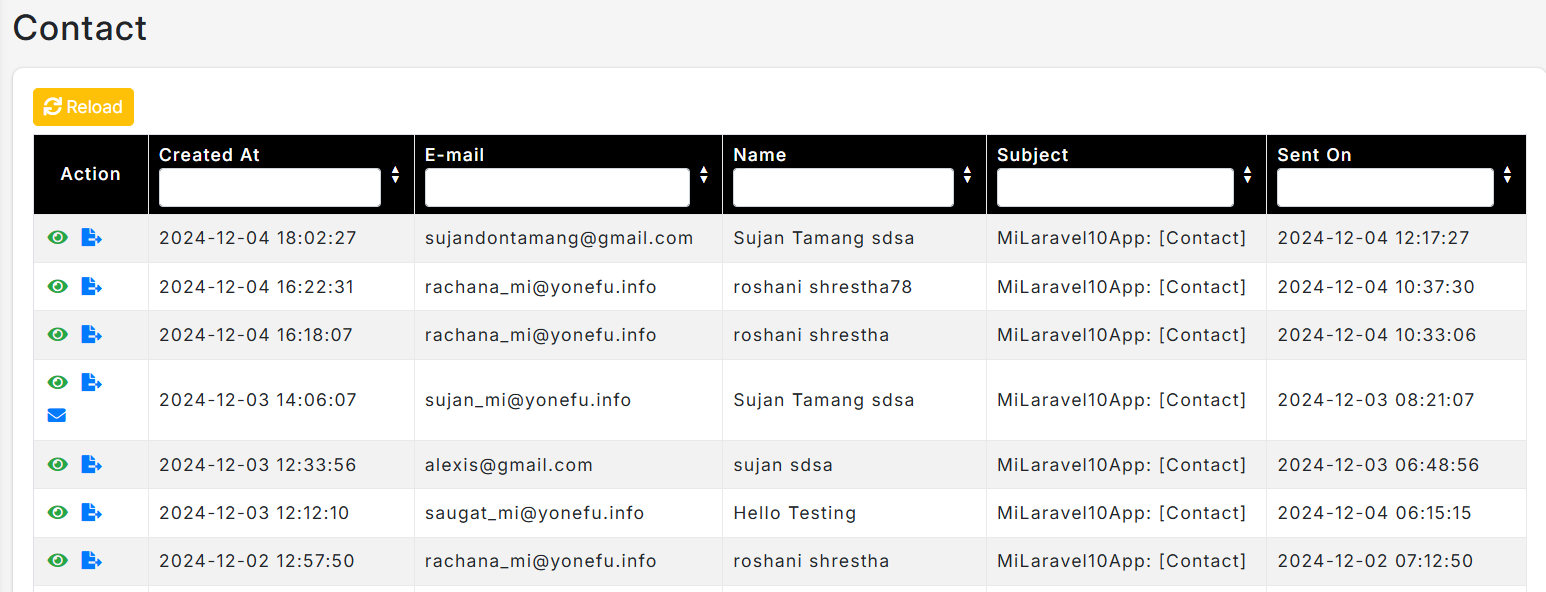Click the name Hello Testing
Viewport: 1546px width, 592px height.
[x=795, y=513]
